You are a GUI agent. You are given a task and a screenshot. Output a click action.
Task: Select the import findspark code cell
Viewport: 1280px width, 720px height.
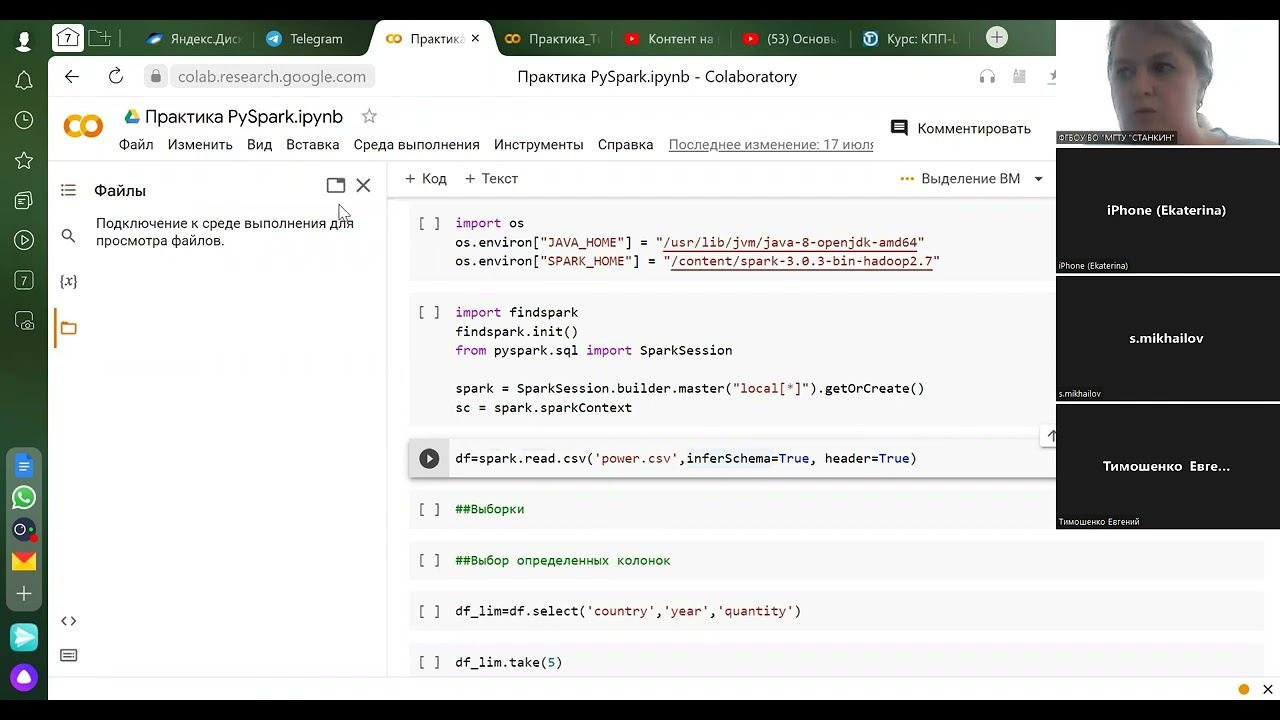click(x=732, y=360)
